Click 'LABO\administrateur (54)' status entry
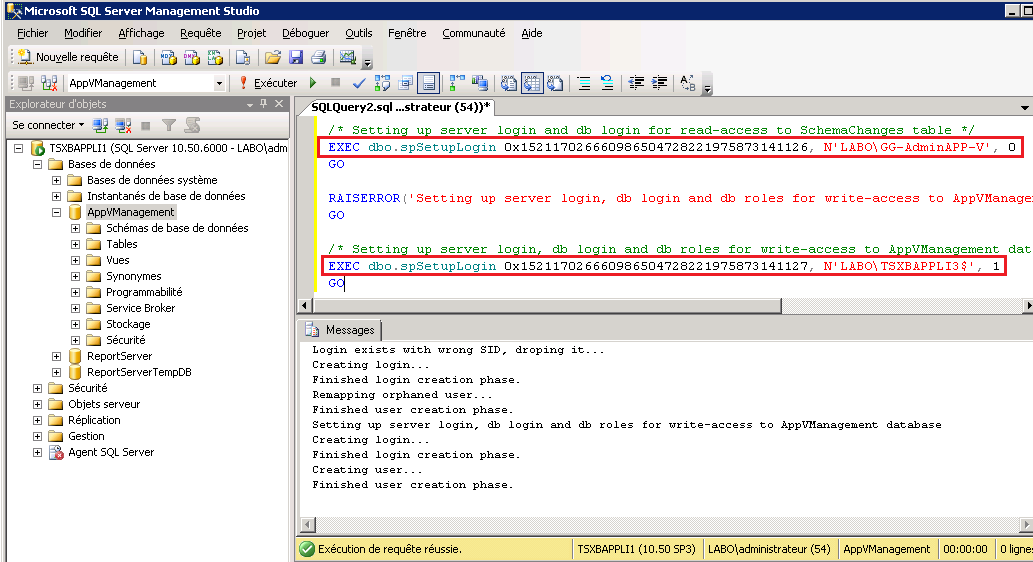This screenshot has width=1033, height=562. coord(769,549)
